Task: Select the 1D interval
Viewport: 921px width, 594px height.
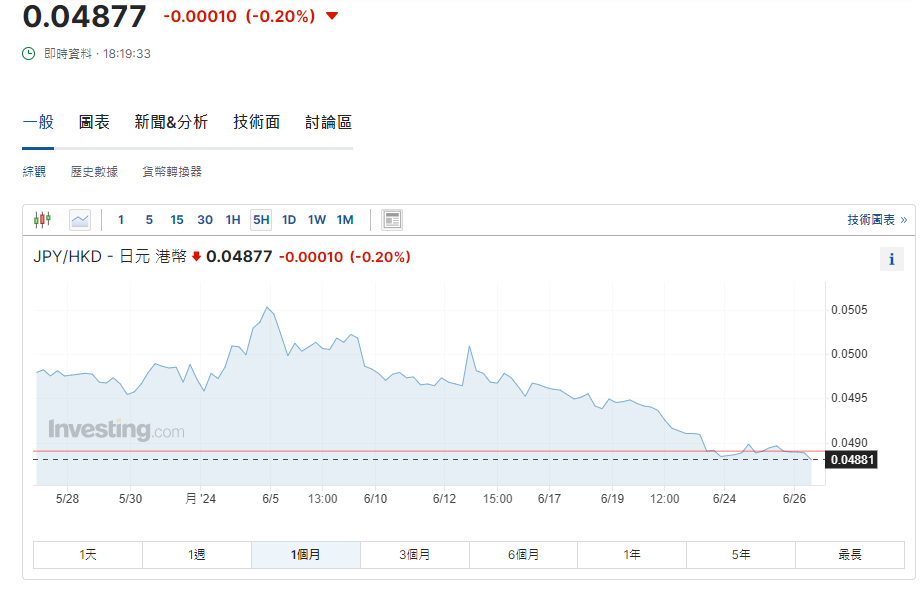Action: [x=288, y=219]
